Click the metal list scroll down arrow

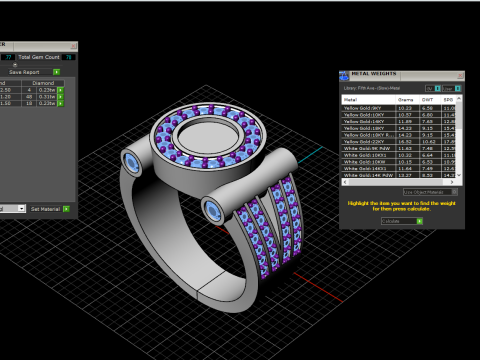[x=459, y=175]
